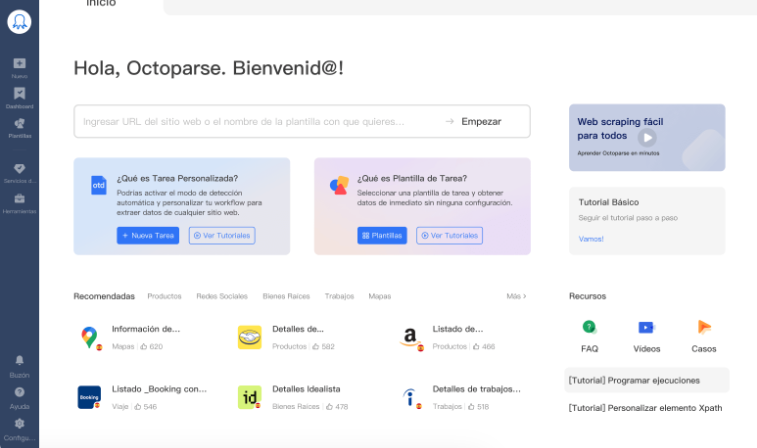Click the Nuevo icon in sidebar
This screenshot has height=448, width=757.
pos(19,65)
